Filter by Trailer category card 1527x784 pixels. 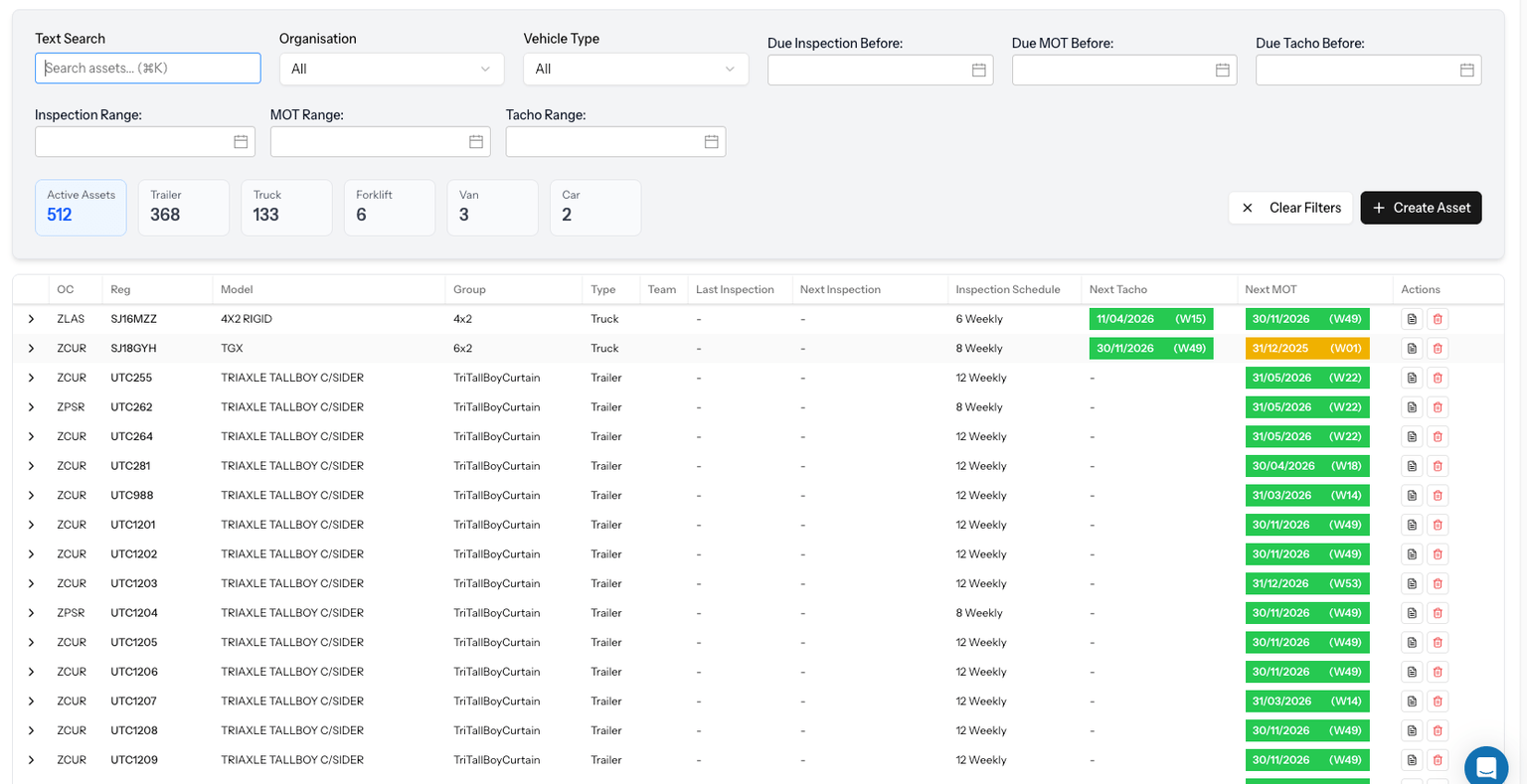tap(183, 207)
